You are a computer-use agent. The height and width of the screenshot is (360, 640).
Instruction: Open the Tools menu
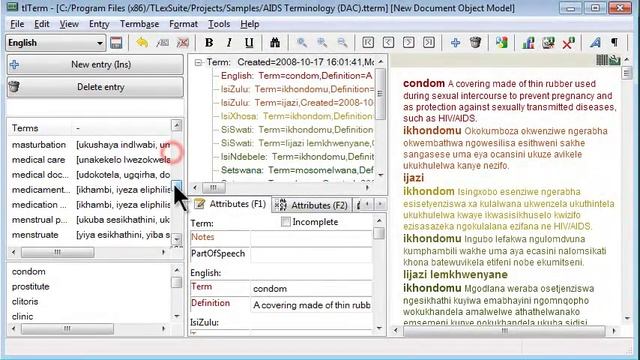point(219,24)
